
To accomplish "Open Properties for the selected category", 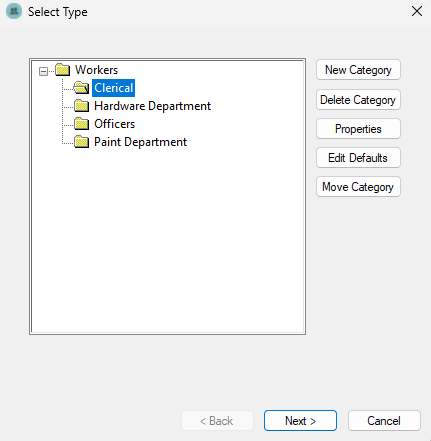I will click(x=358, y=129).
